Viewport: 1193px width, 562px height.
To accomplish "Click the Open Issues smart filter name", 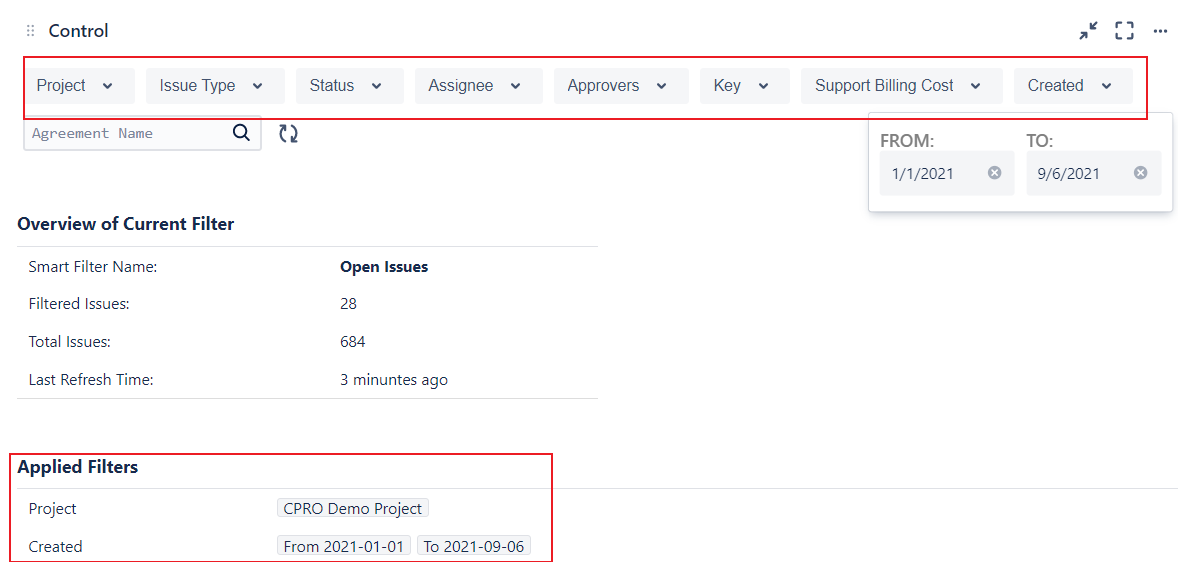I will (384, 267).
